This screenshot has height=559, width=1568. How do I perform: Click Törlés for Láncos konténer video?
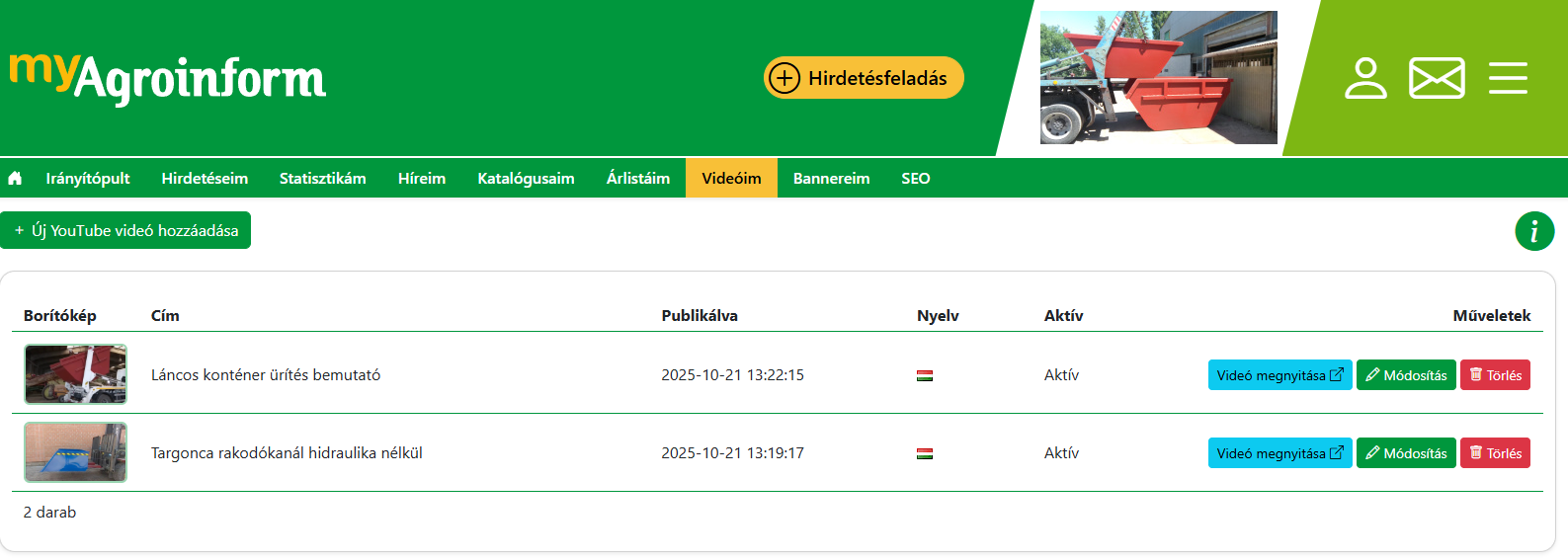1495,375
